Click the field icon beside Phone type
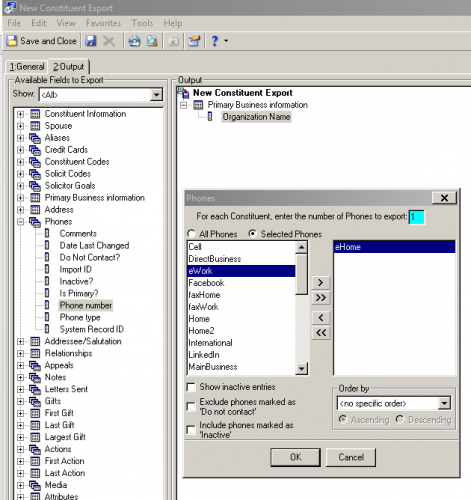This screenshot has height=500, width=471. pyautogui.click(x=47, y=317)
